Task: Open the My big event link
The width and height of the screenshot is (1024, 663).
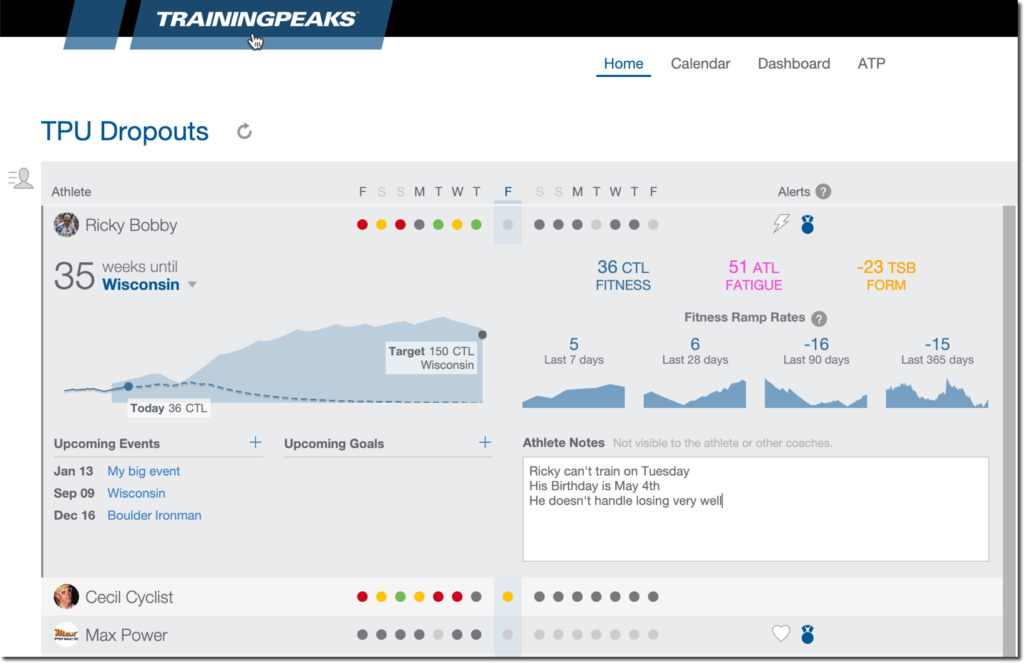Action: [144, 471]
